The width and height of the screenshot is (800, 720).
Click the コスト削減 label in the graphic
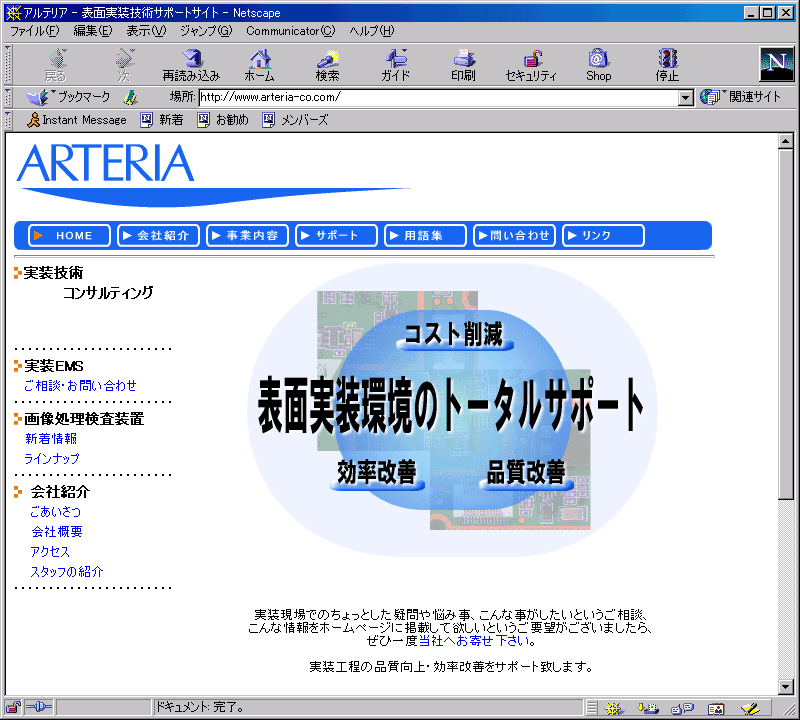454,335
